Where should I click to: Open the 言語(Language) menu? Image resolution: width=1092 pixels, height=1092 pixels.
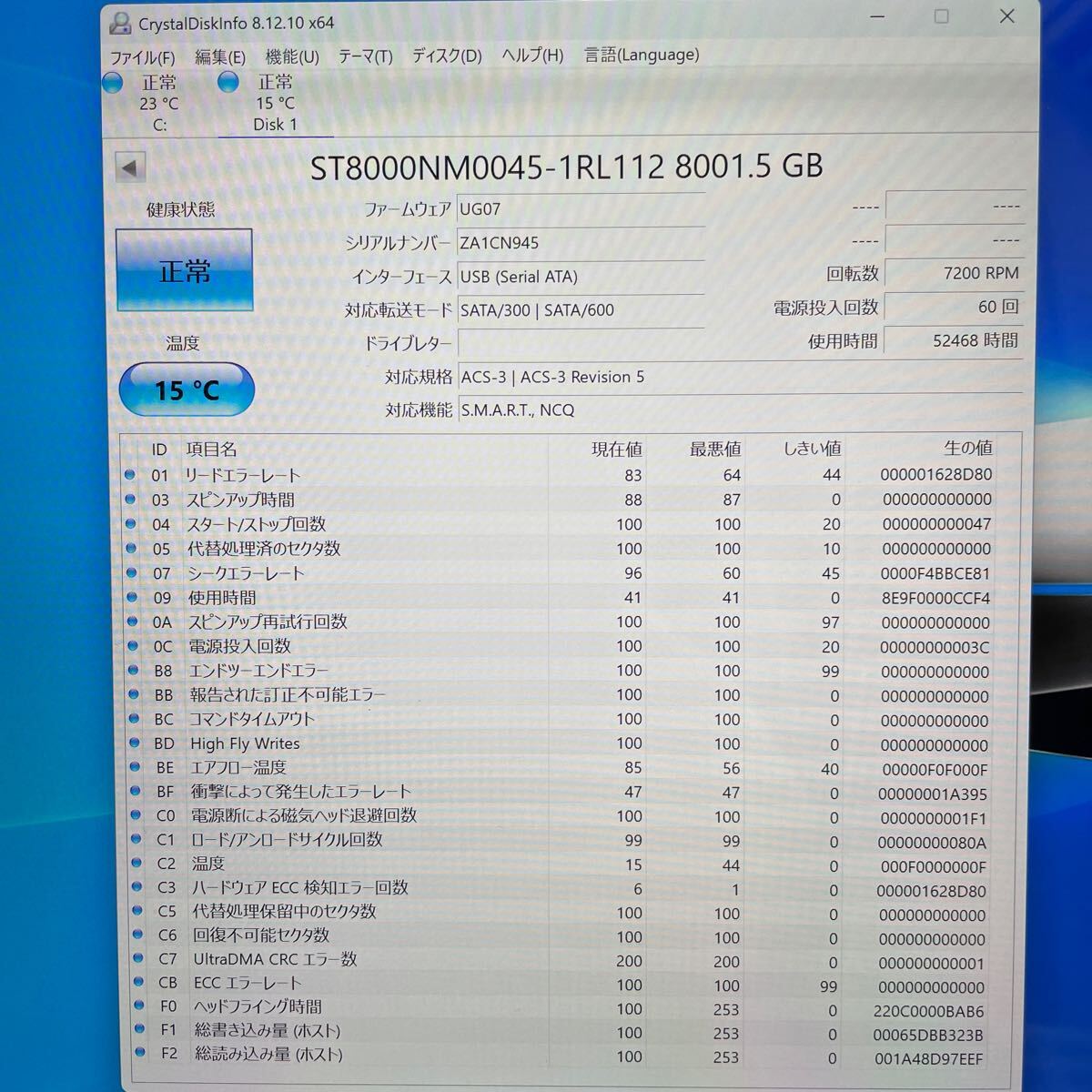click(642, 55)
